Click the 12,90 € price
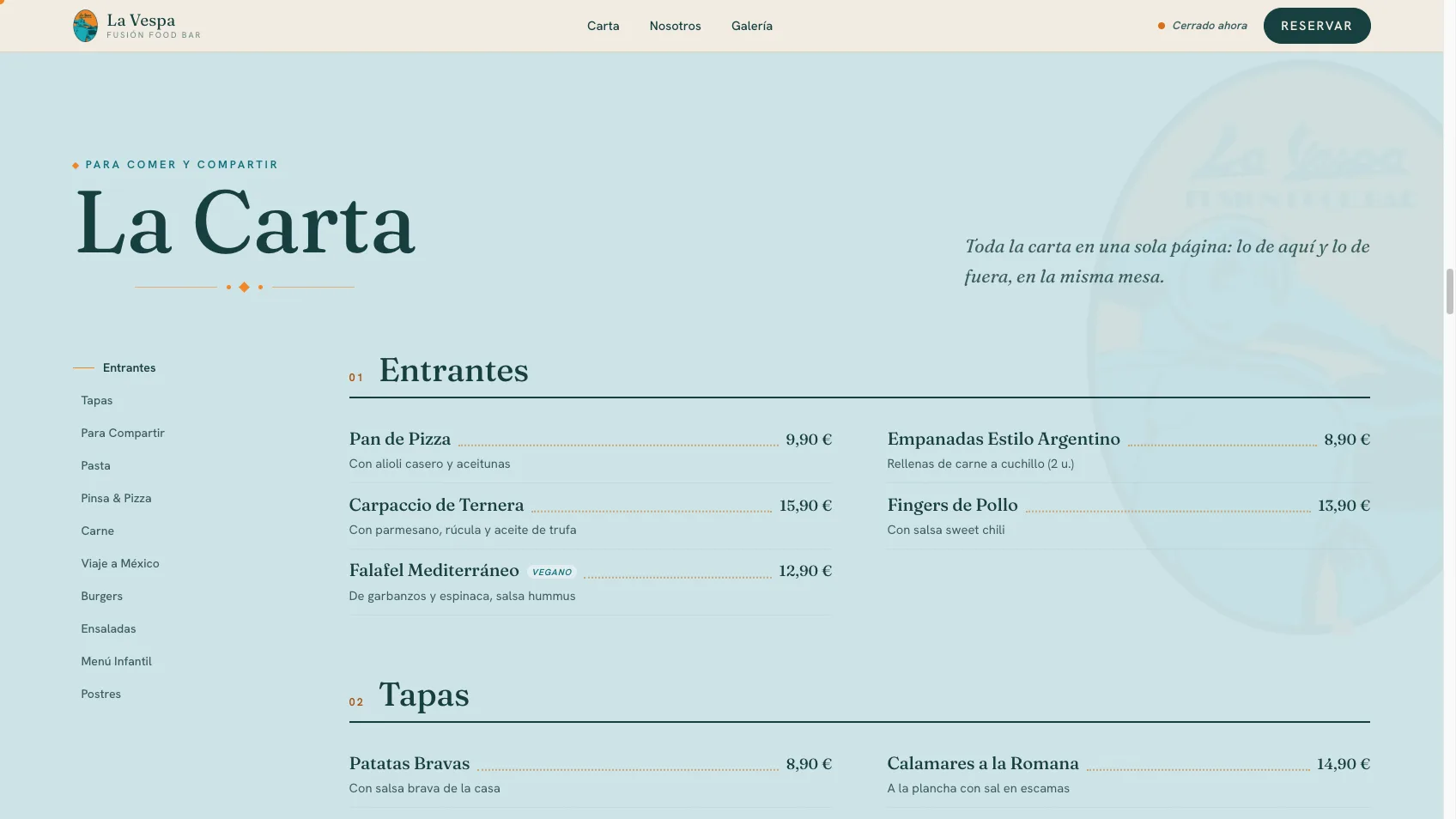 click(805, 571)
